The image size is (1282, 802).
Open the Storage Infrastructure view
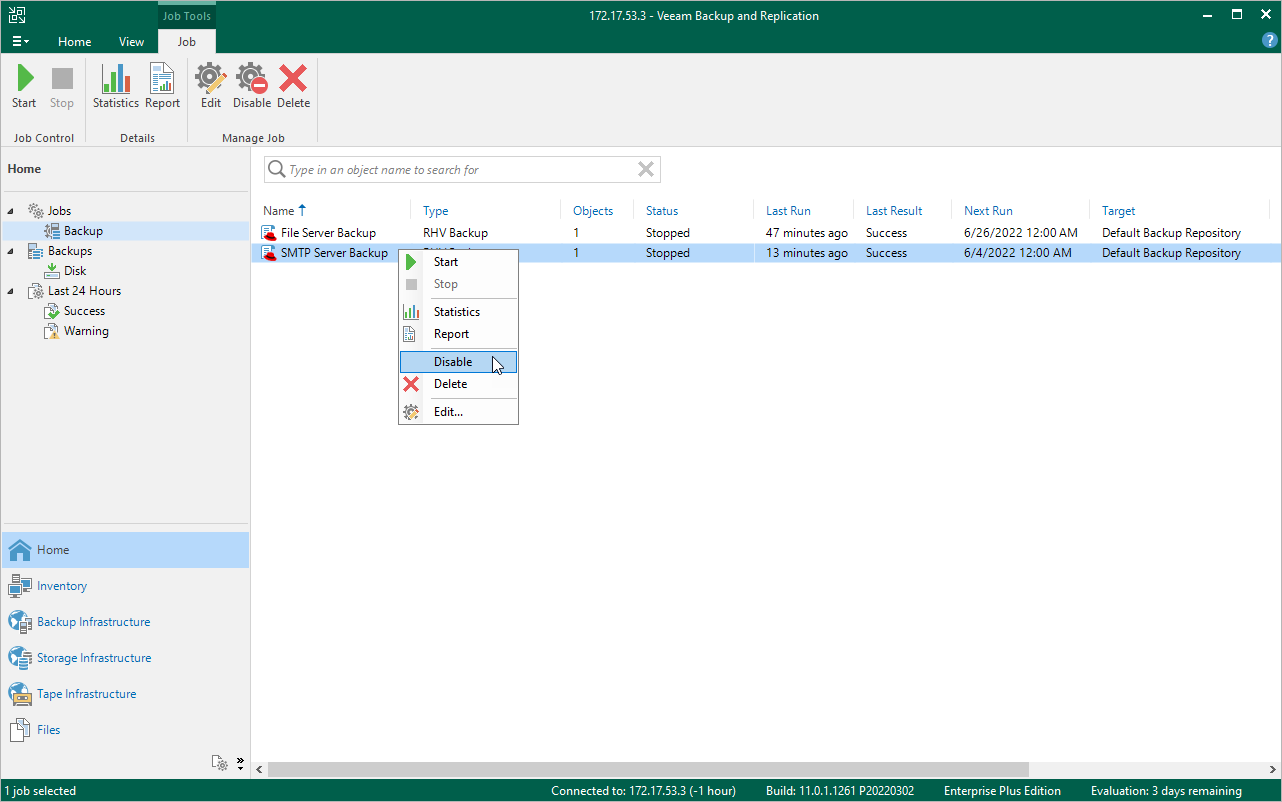point(125,658)
